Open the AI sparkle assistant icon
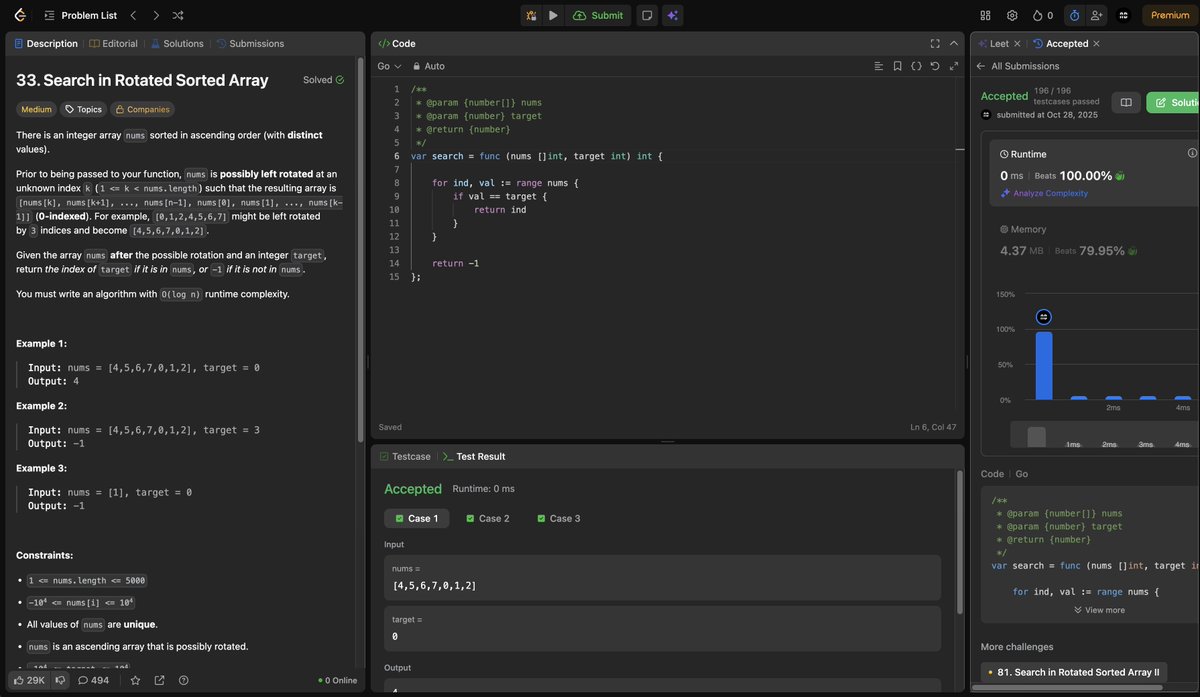The width and height of the screenshot is (1200, 697). pos(673,15)
